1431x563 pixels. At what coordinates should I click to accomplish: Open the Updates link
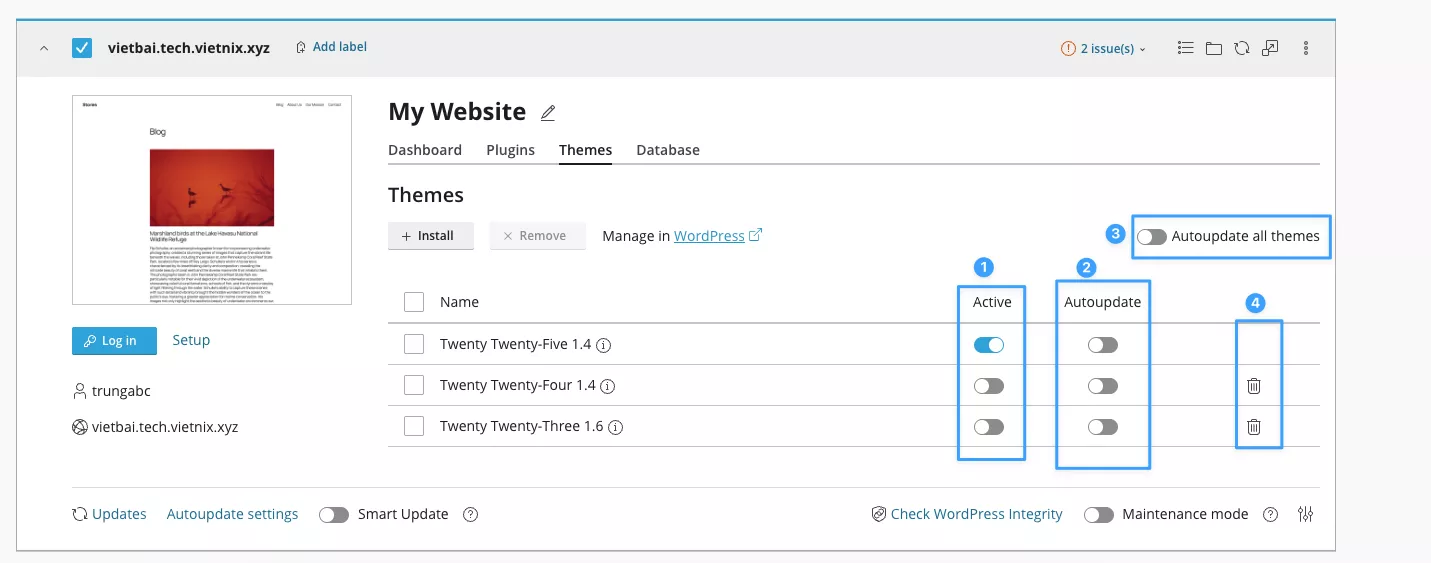119,514
